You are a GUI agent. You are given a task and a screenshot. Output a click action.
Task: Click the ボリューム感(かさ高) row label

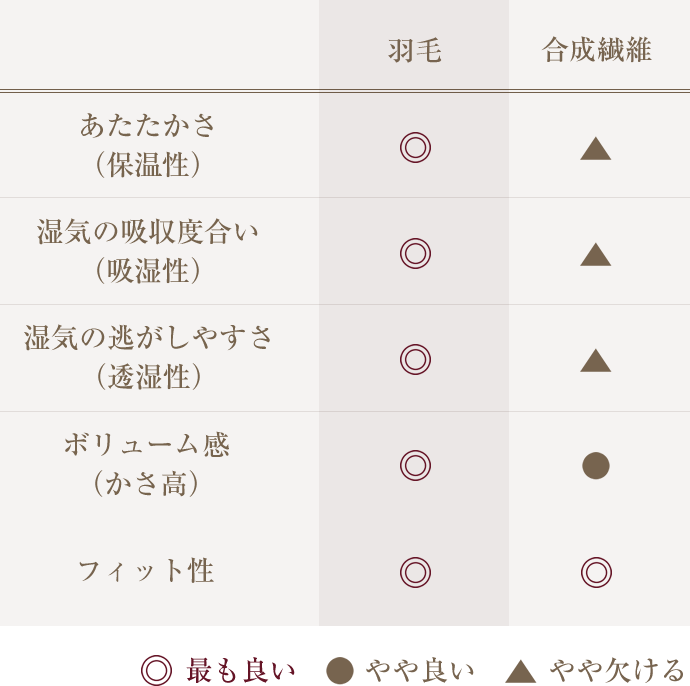tap(147, 463)
